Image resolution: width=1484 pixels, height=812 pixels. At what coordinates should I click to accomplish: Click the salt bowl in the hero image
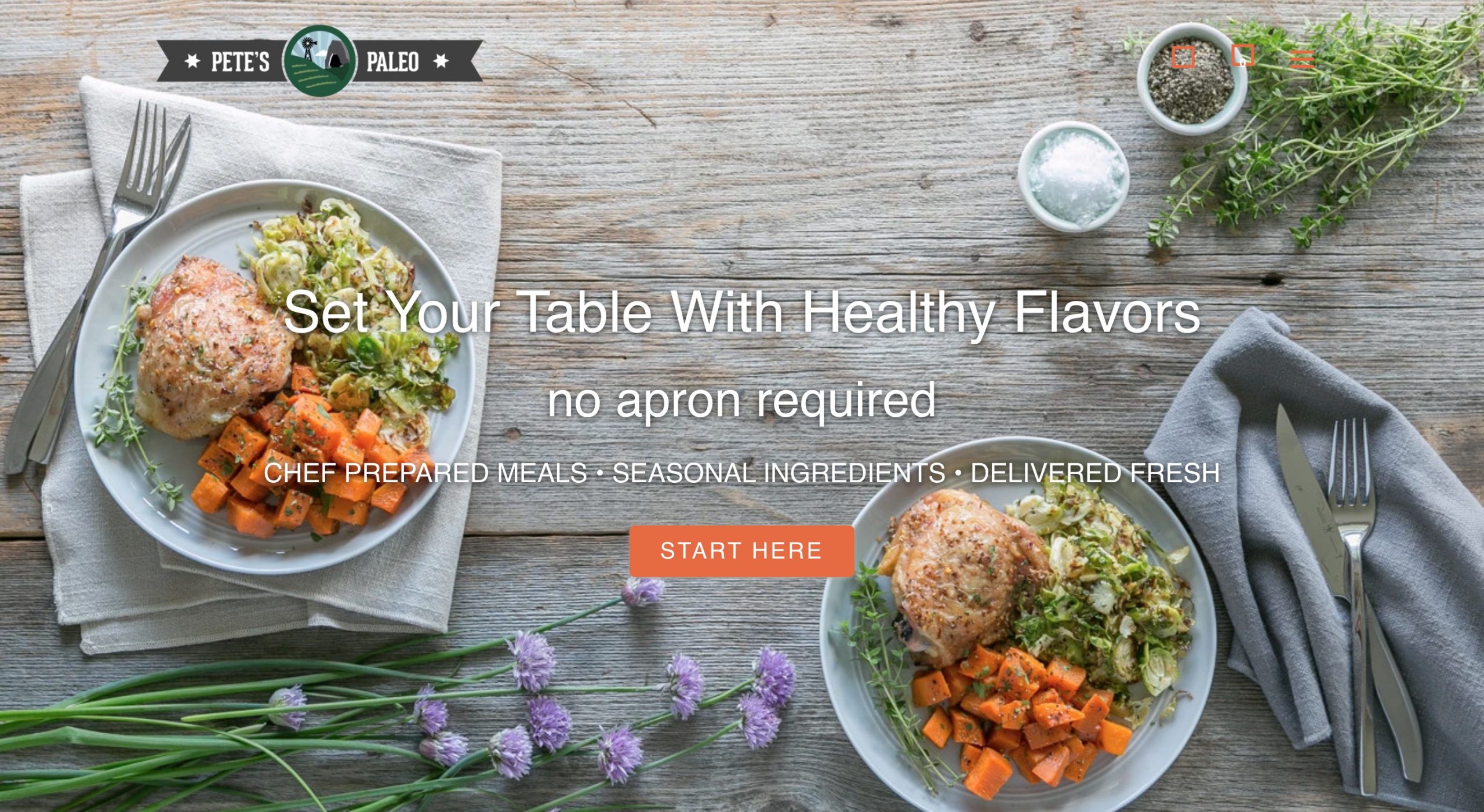[1074, 176]
